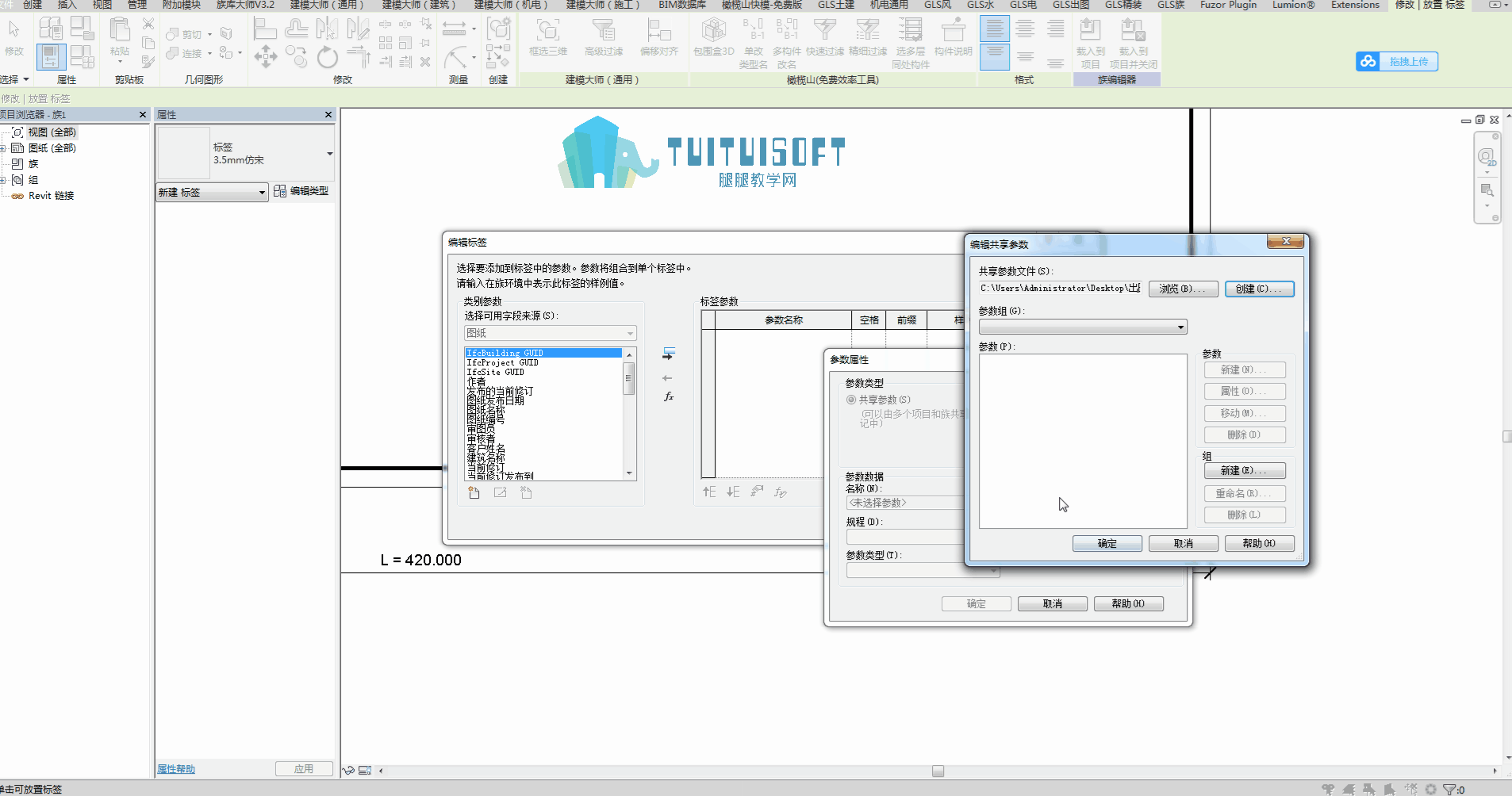The image size is (1512, 796).
Task: Click the horizontal canvas scrollbar thumb
Action: [x=938, y=771]
